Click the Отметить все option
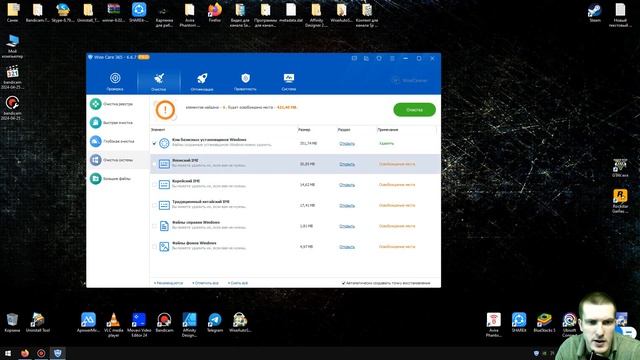Viewport: 640px width, 360px height. (206, 283)
